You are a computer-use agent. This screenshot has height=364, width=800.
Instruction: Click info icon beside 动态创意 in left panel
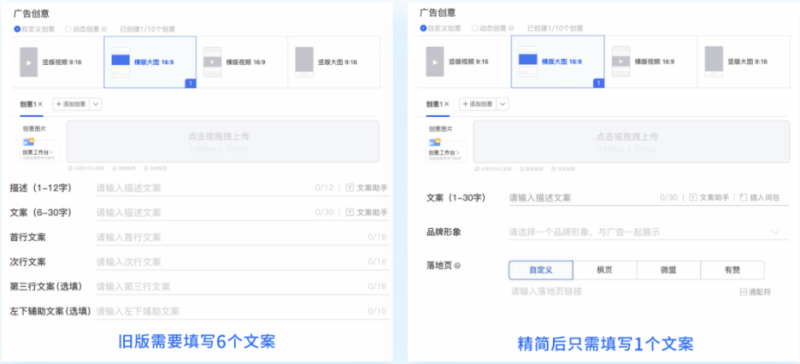pos(105,29)
